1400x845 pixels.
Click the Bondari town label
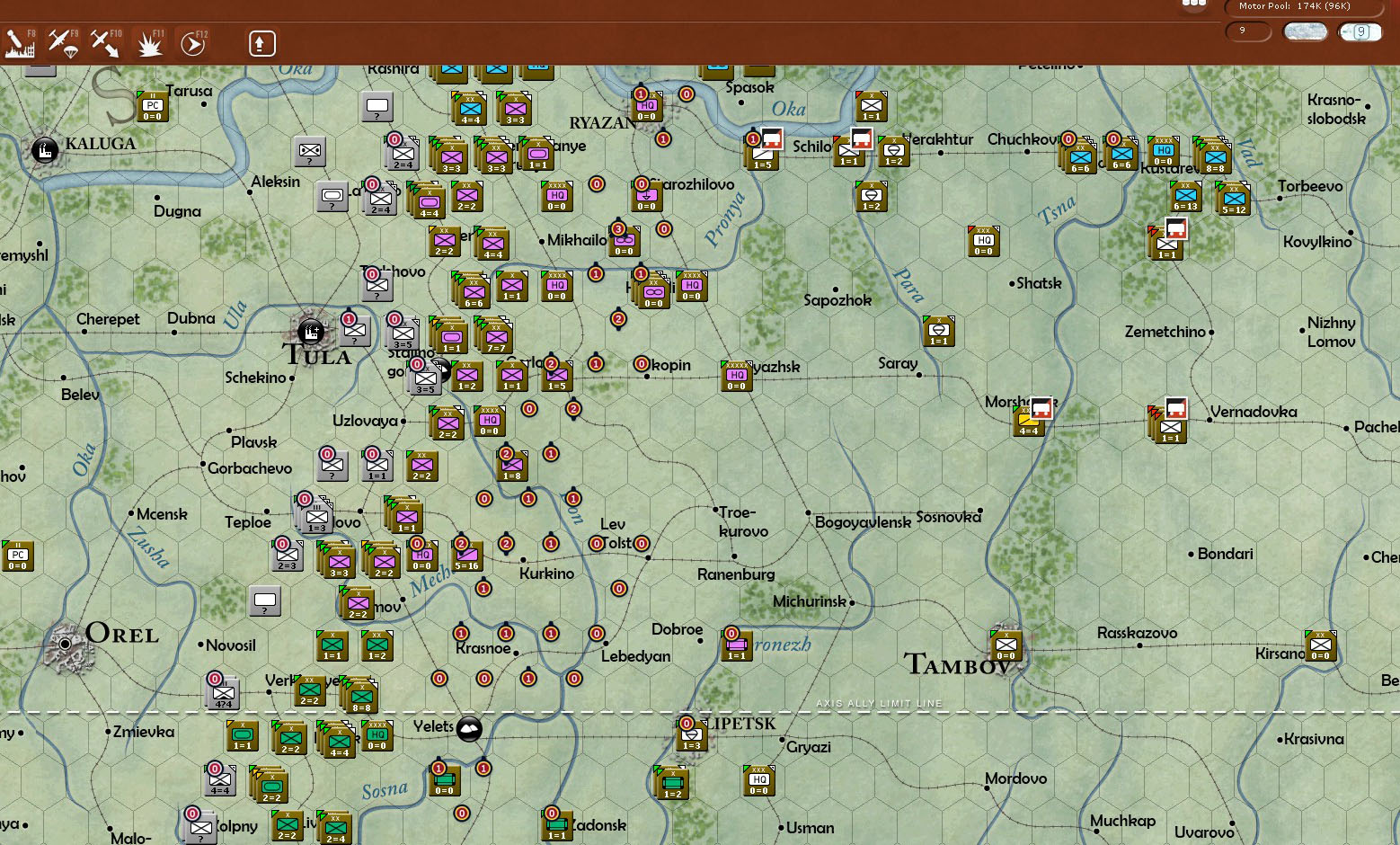(1225, 554)
